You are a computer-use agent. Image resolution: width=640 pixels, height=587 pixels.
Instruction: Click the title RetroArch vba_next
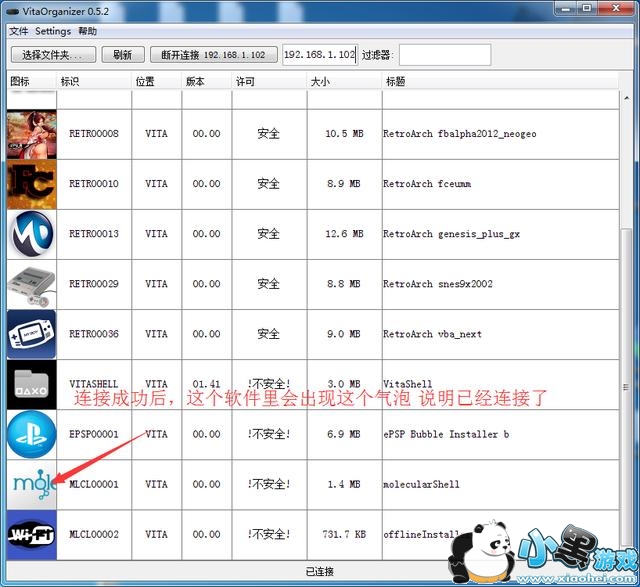tap(433, 334)
